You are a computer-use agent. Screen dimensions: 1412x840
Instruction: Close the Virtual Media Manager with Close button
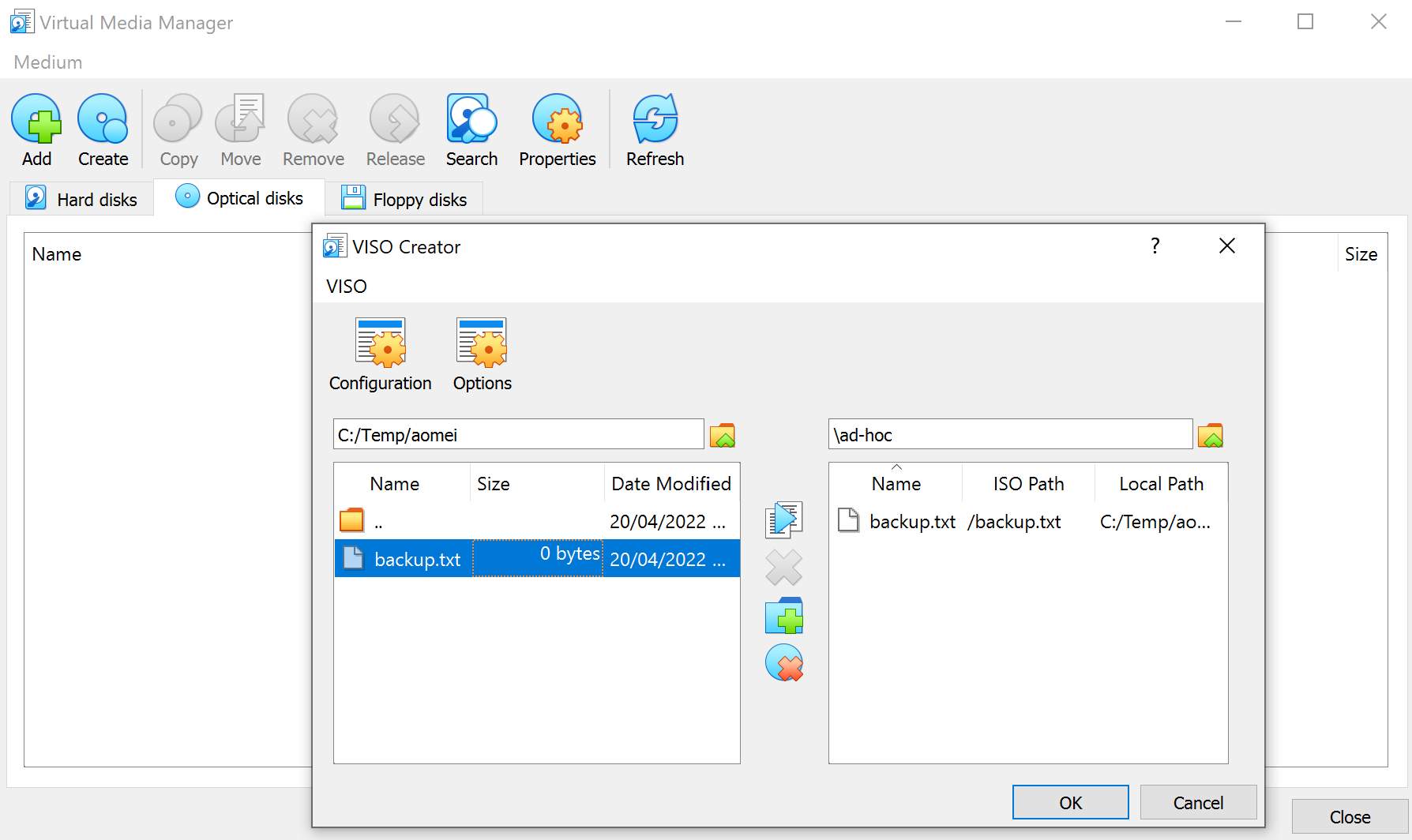(1350, 817)
